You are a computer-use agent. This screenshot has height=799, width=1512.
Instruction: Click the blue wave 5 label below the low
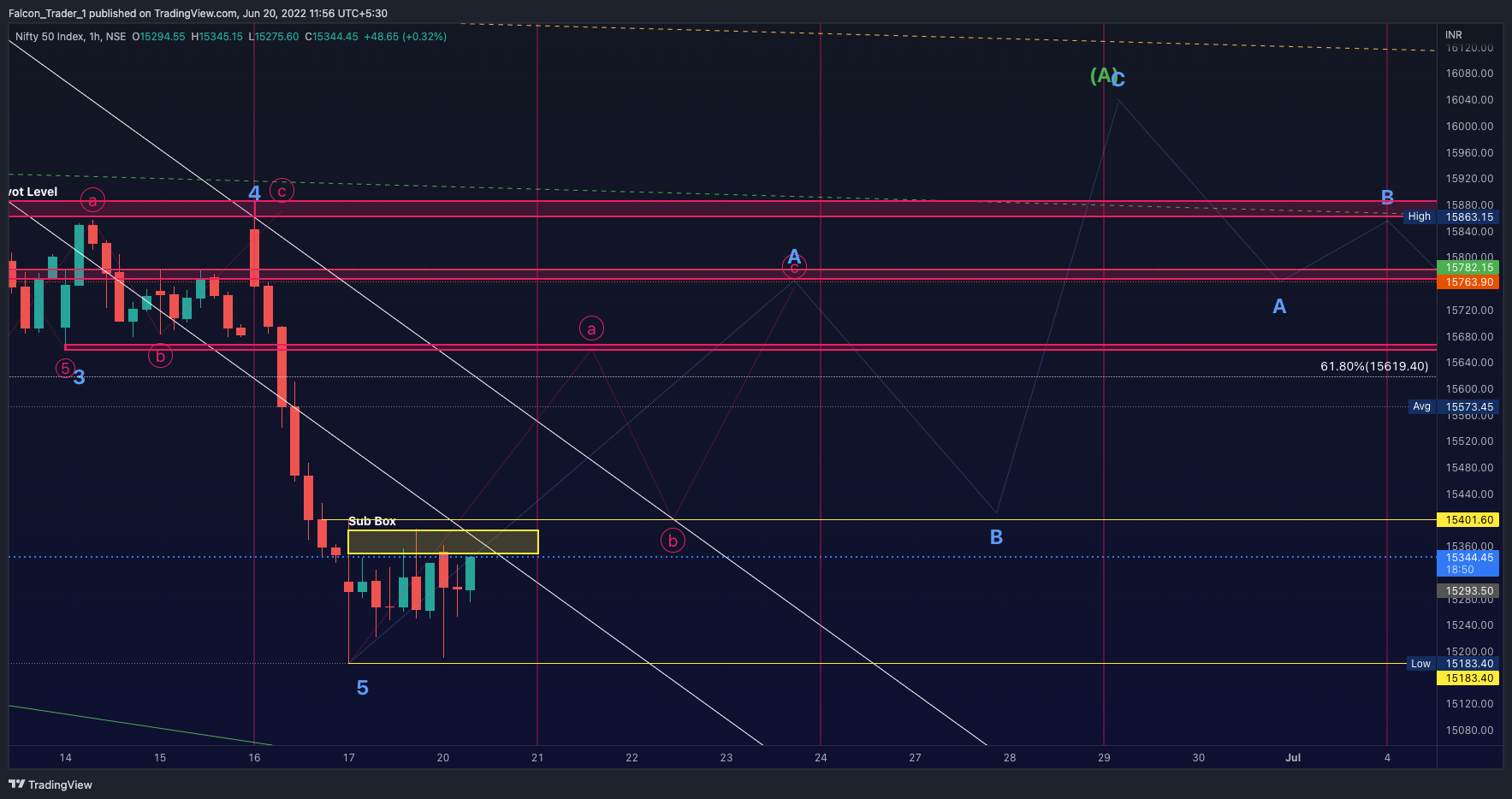(x=363, y=688)
